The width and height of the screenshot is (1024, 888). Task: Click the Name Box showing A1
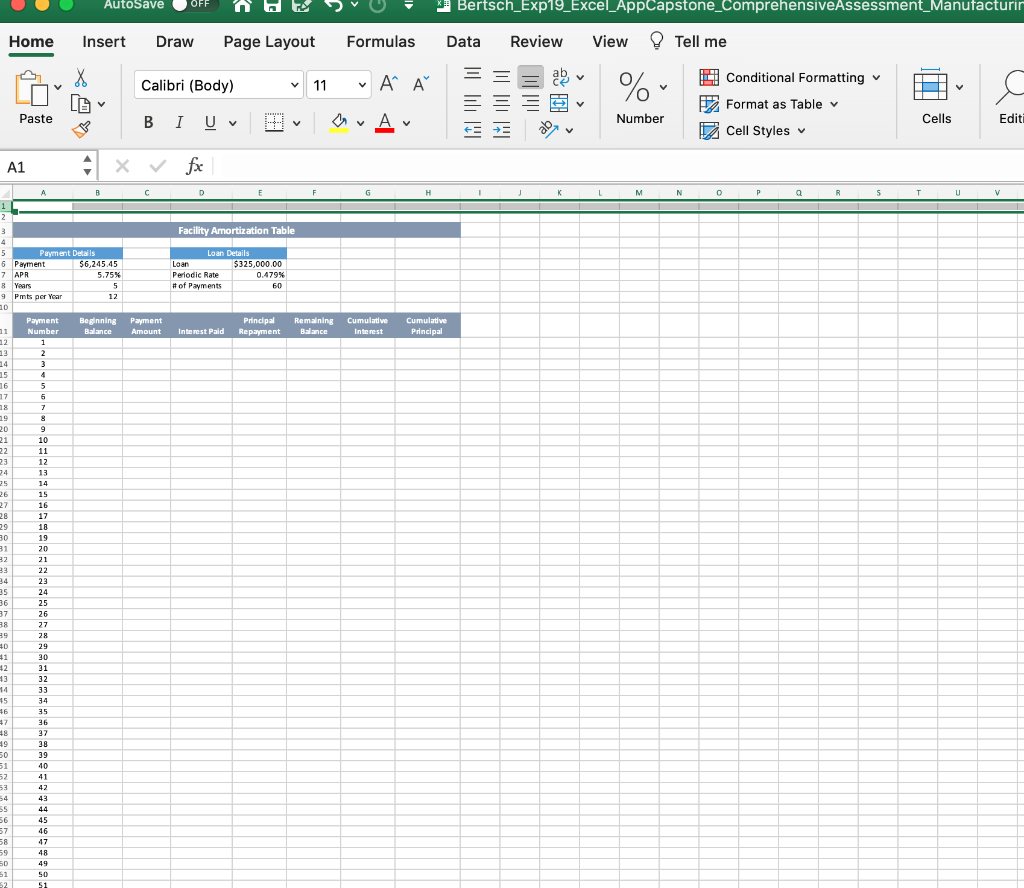(40, 167)
